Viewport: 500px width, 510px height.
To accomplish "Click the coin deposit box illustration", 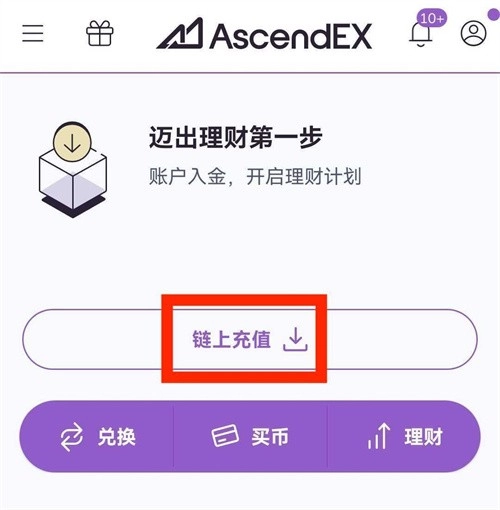I will tap(73, 169).
